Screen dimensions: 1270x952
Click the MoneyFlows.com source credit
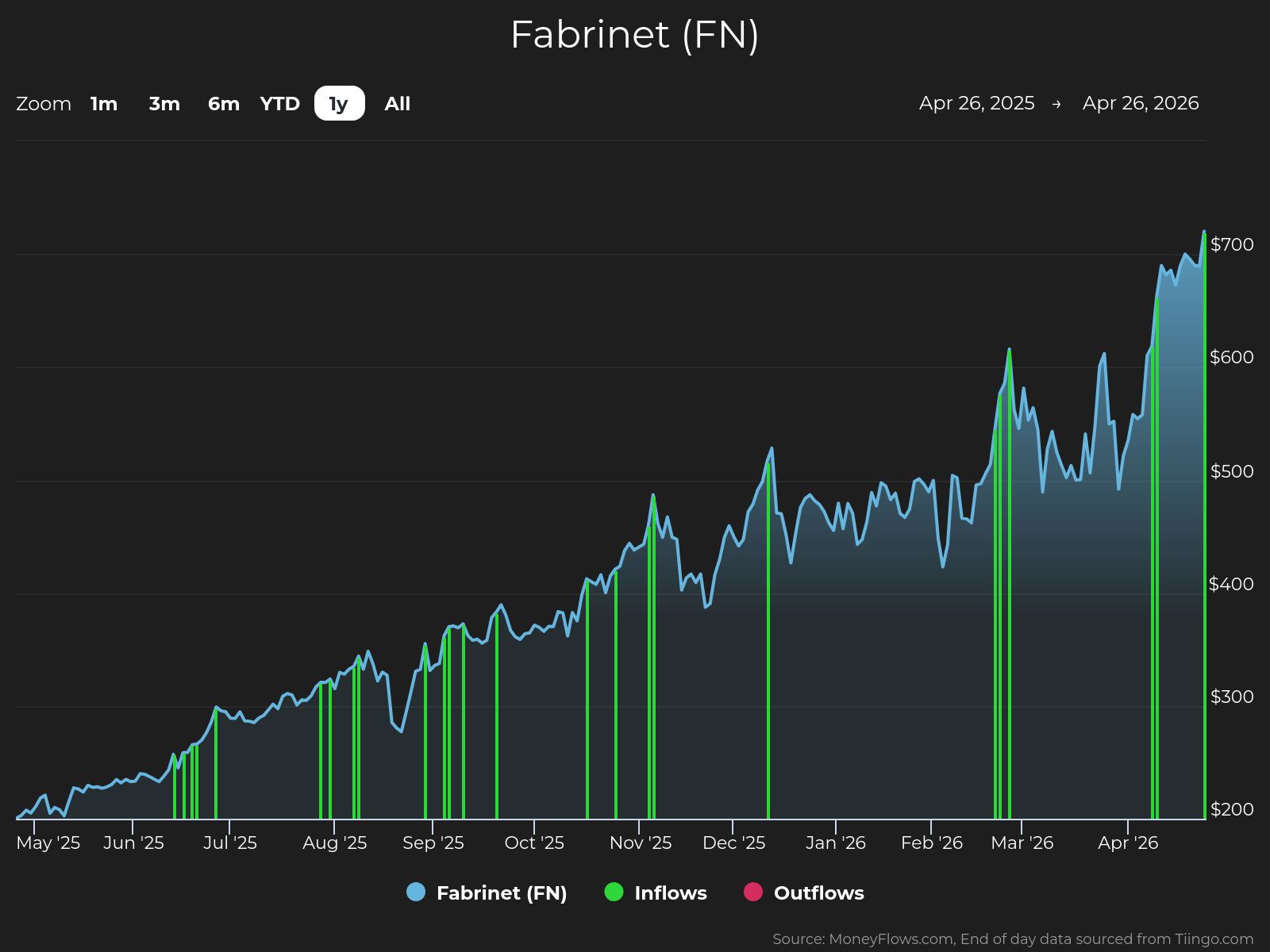tap(1012, 939)
